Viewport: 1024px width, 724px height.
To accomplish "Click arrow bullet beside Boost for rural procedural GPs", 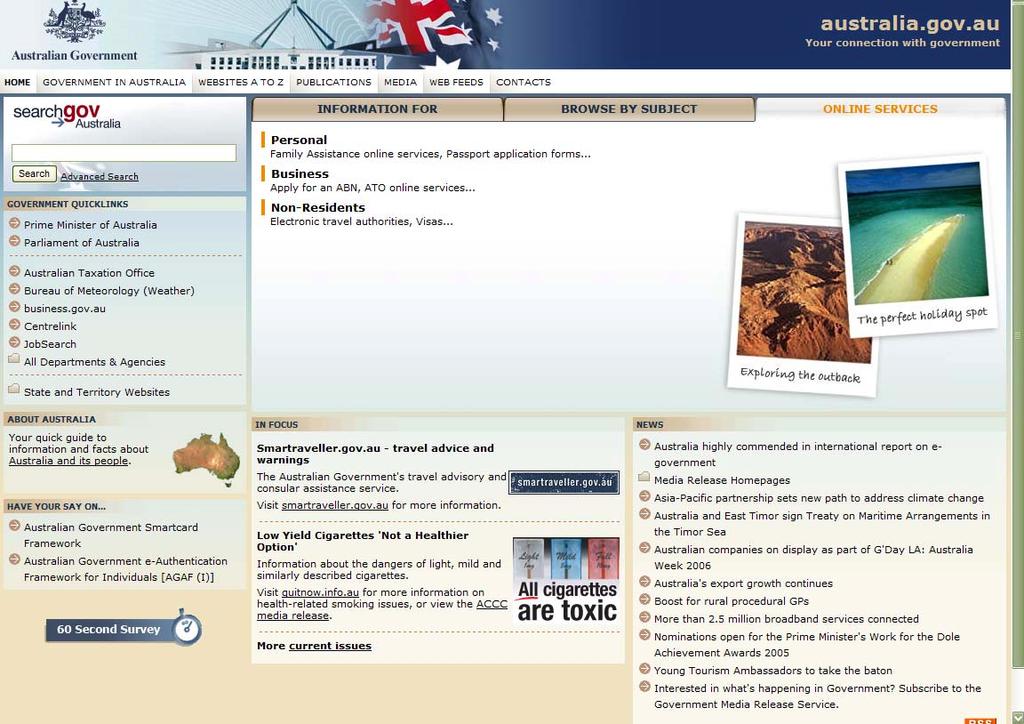I will (645, 599).
